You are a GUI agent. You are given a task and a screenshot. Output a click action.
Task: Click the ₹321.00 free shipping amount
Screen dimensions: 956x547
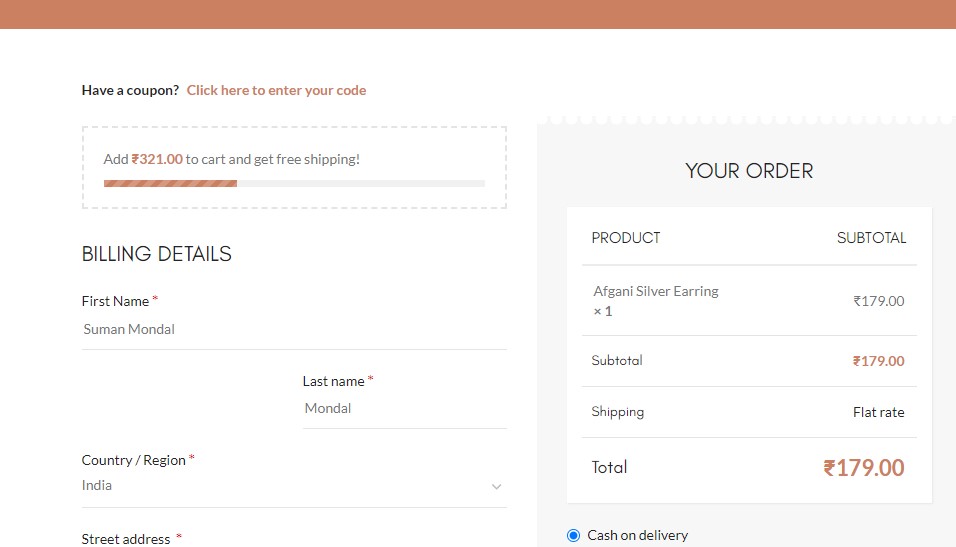coord(157,159)
